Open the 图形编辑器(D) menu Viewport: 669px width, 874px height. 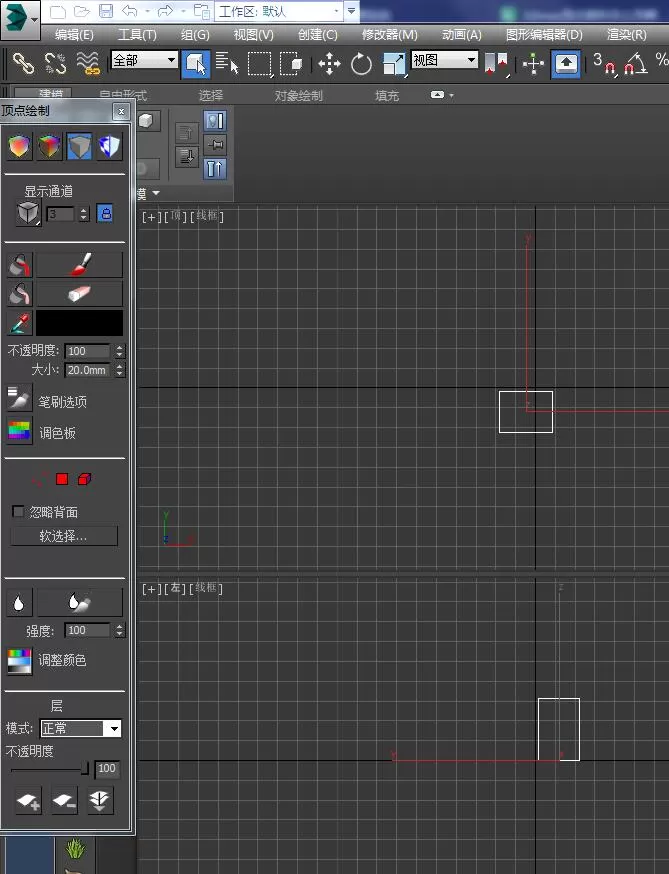544,35
